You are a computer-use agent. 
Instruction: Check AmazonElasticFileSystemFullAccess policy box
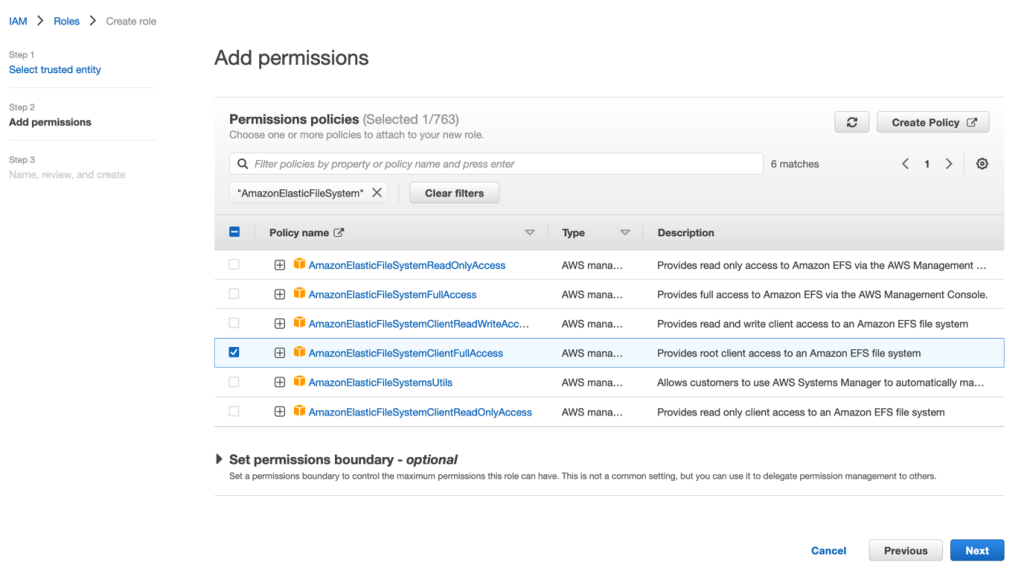tap(234, 294)
